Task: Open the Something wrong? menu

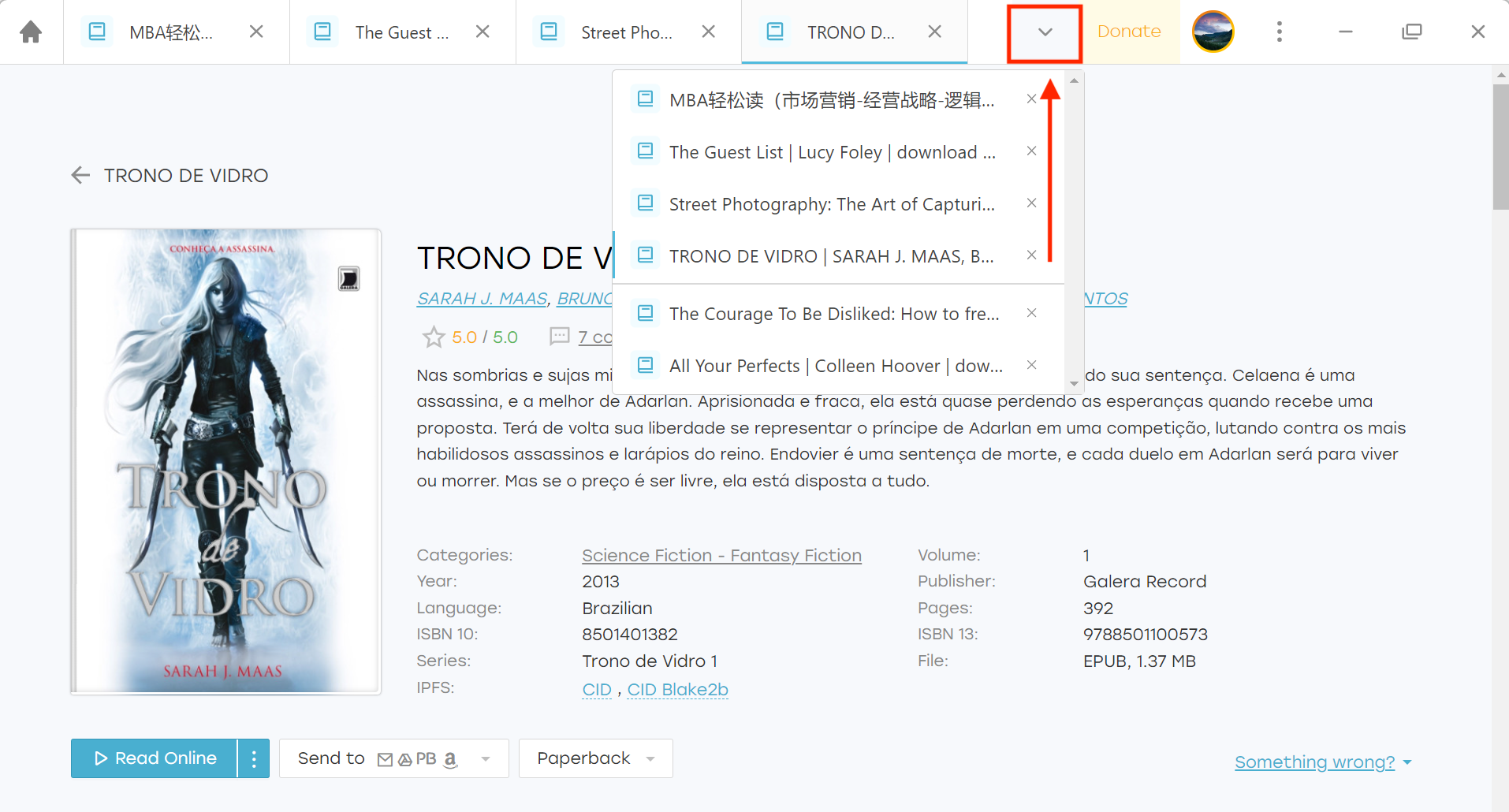Action: 1322,762
